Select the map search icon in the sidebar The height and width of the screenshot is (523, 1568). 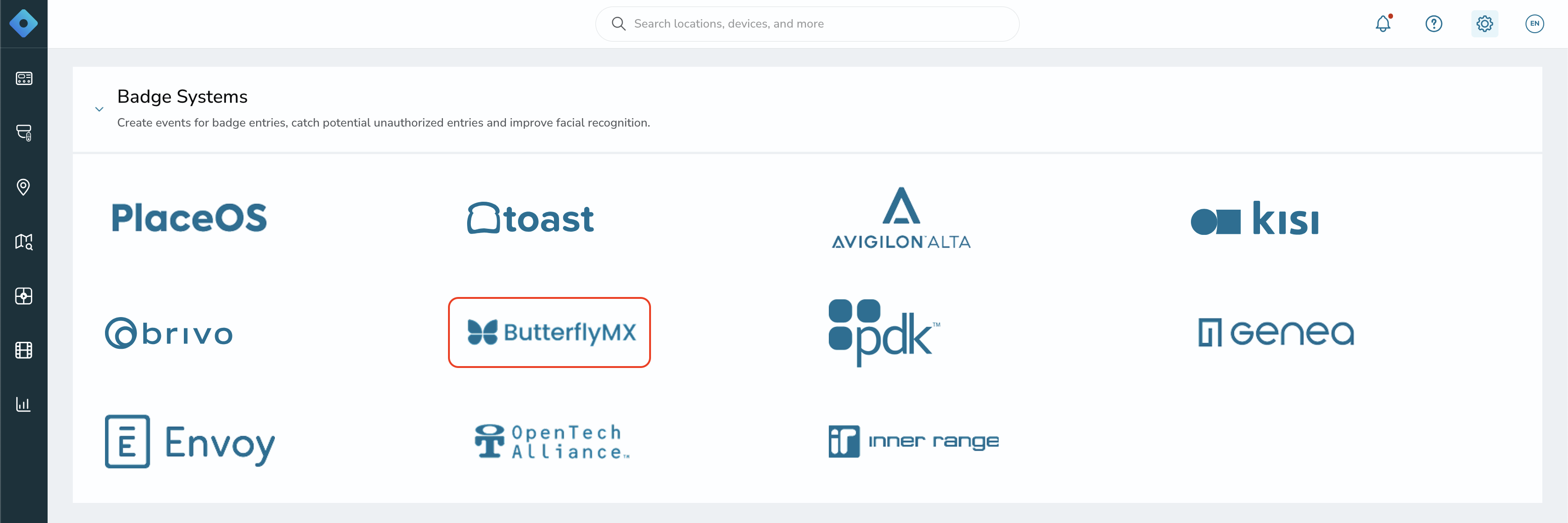24,242
